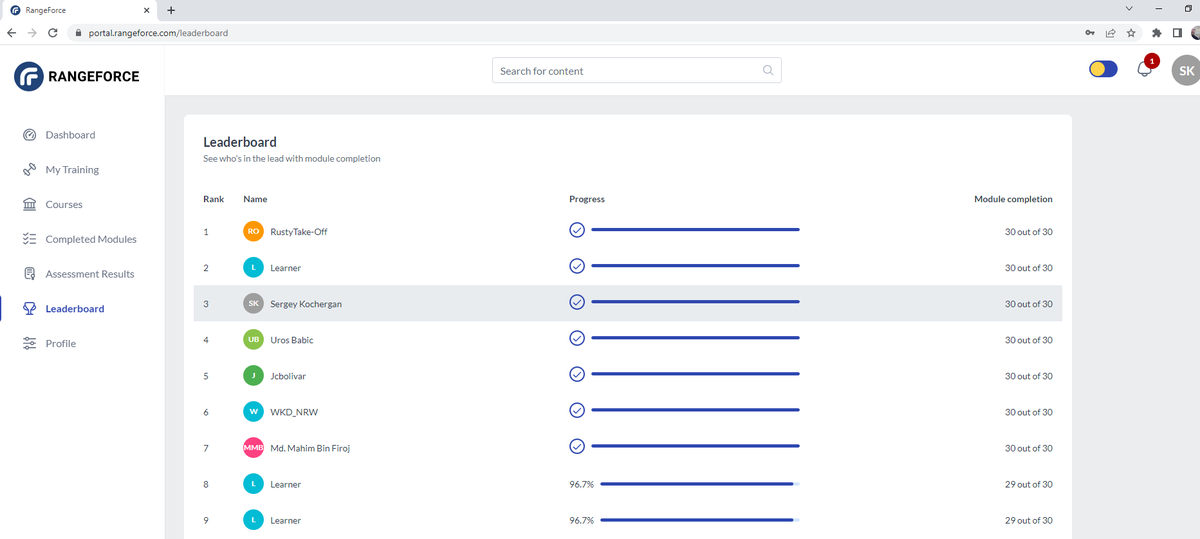Click WKD_NRW's W avatar

click(254, 412)
